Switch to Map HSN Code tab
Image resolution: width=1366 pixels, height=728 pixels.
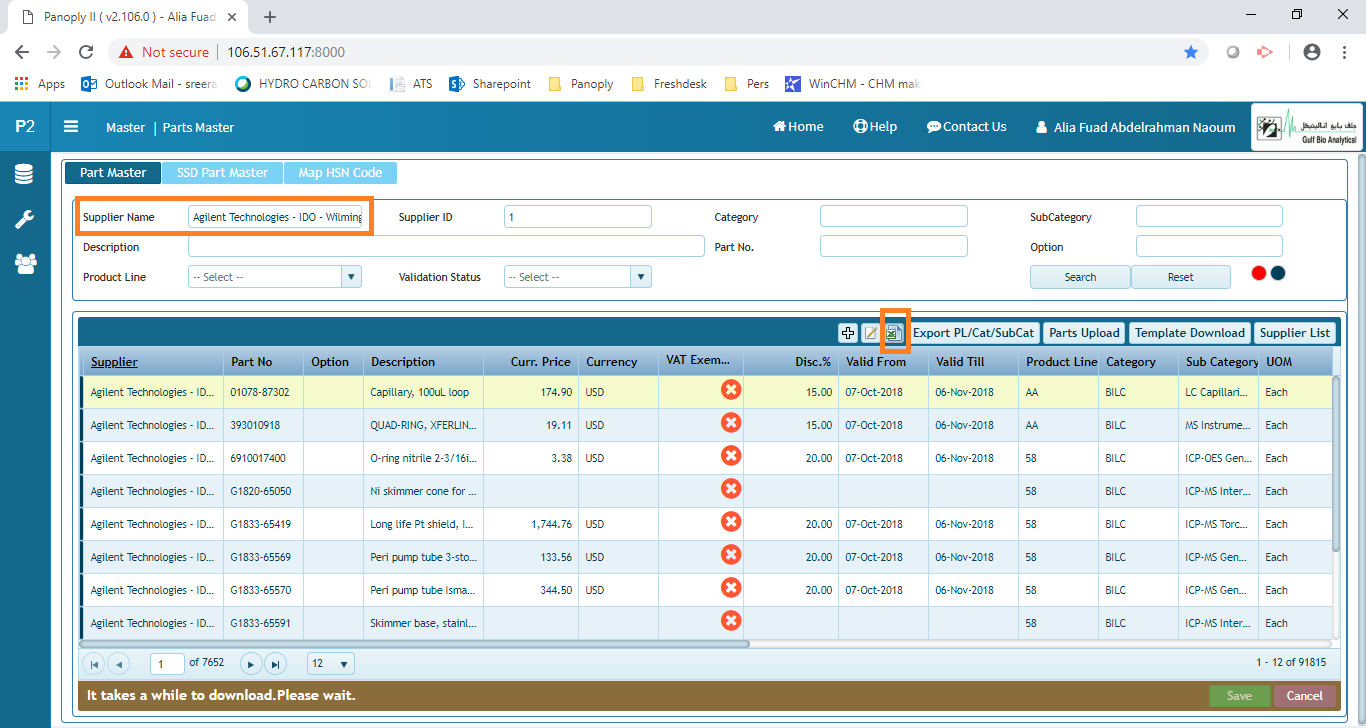coord(340,173)
